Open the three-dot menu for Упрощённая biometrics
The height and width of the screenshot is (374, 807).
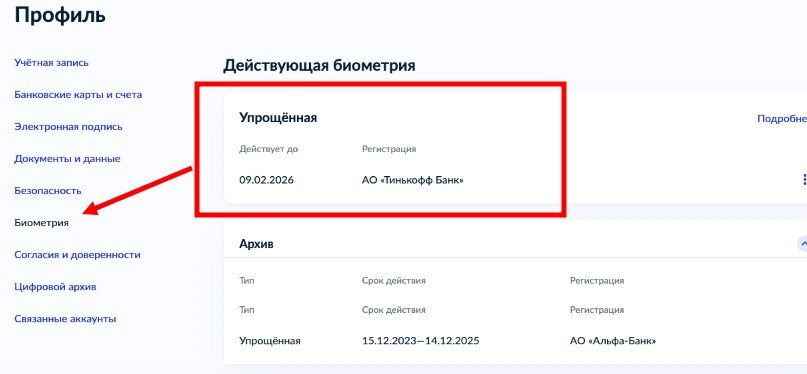804,180
